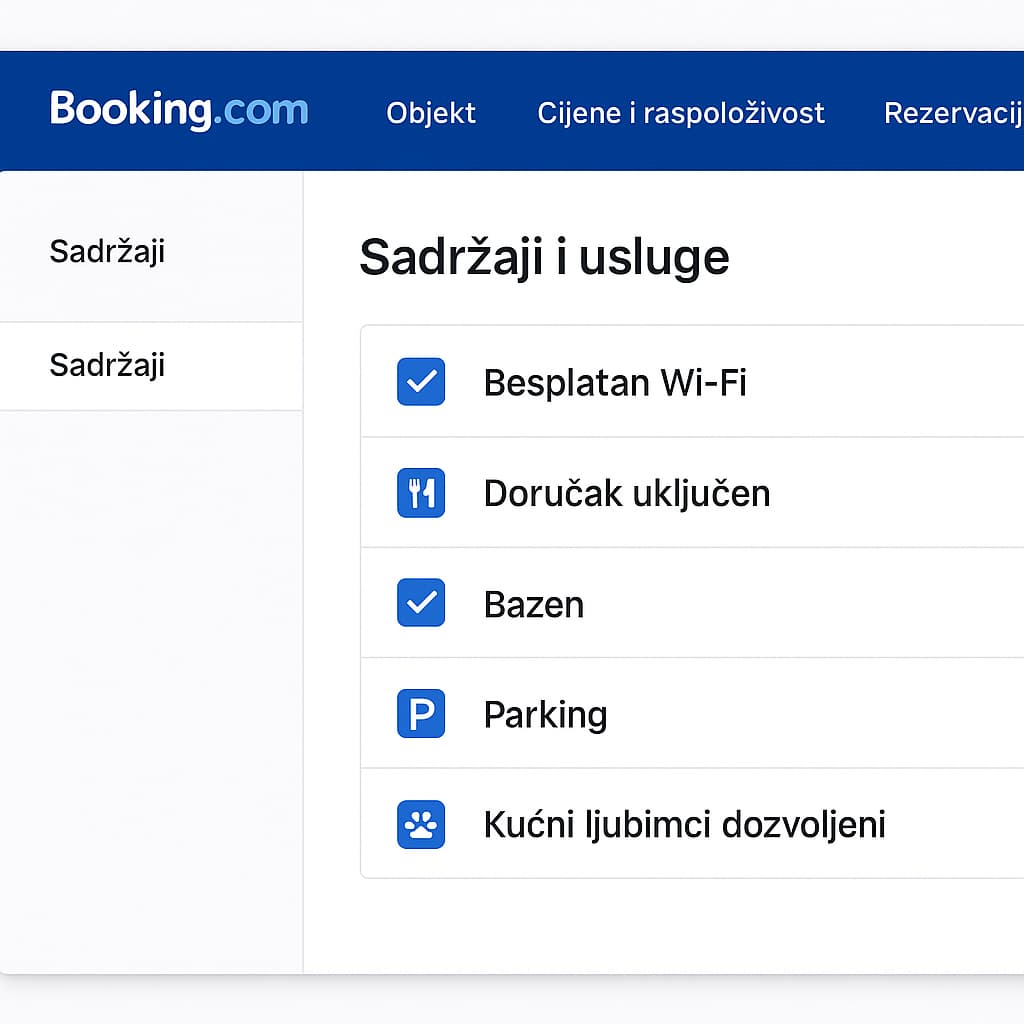This screenshot has height=1024, width=1024.
Task: Click the Doručak uključen label
Action: click(627, 493)
